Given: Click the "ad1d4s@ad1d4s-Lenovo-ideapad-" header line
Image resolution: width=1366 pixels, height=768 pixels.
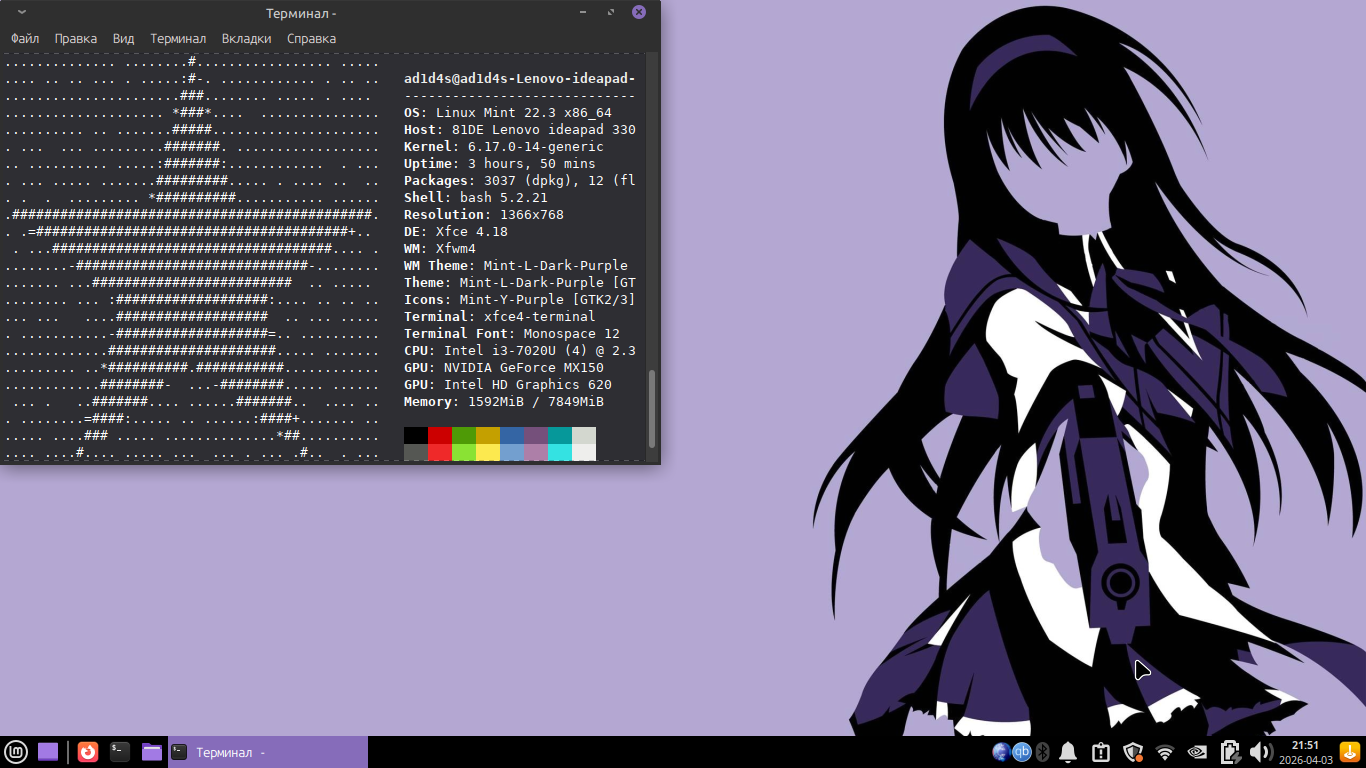Looking at the screenshot, I should pyautogui.click(x=520, y=79).
